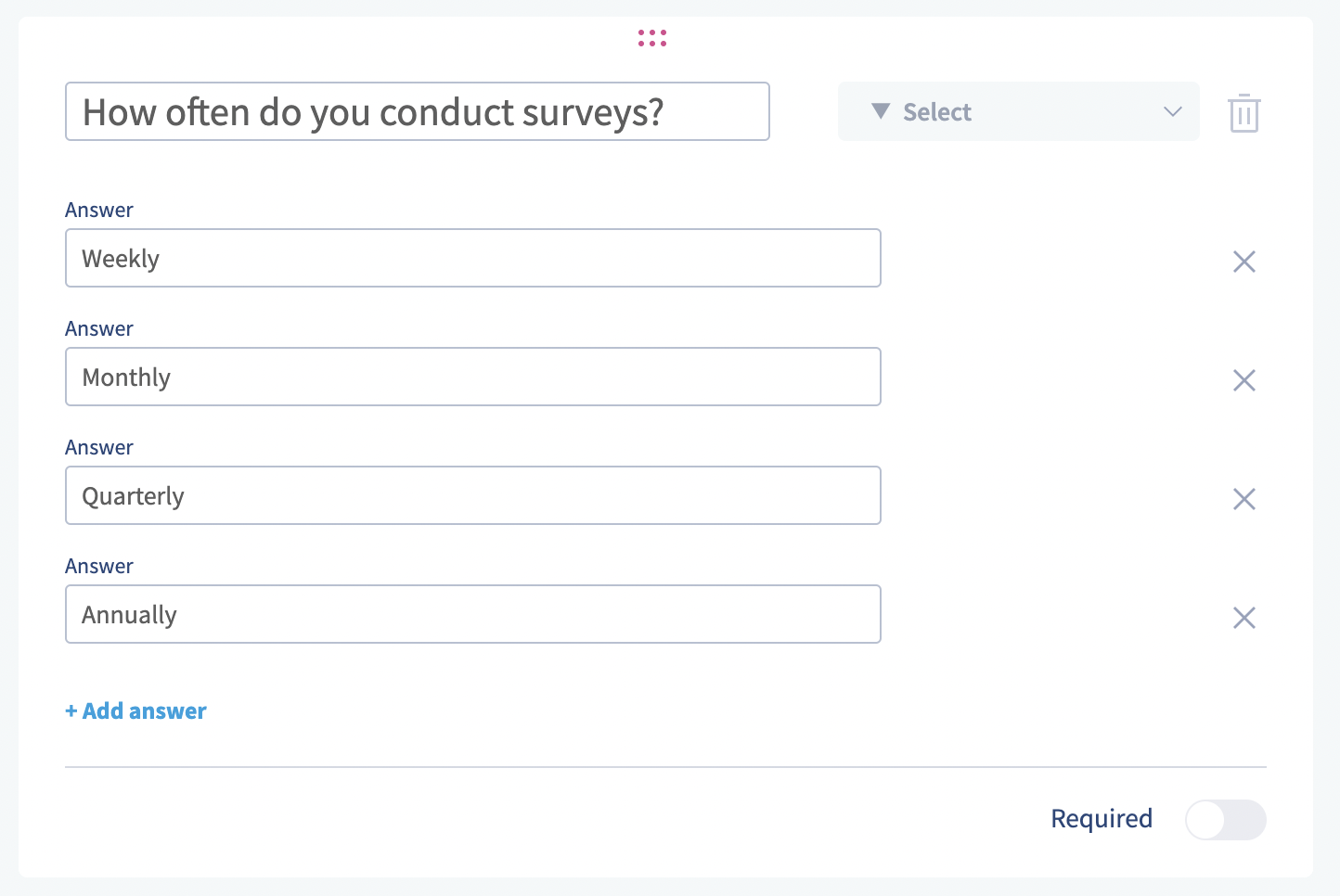Open the Select question type dropdown

click(1018, 111)
